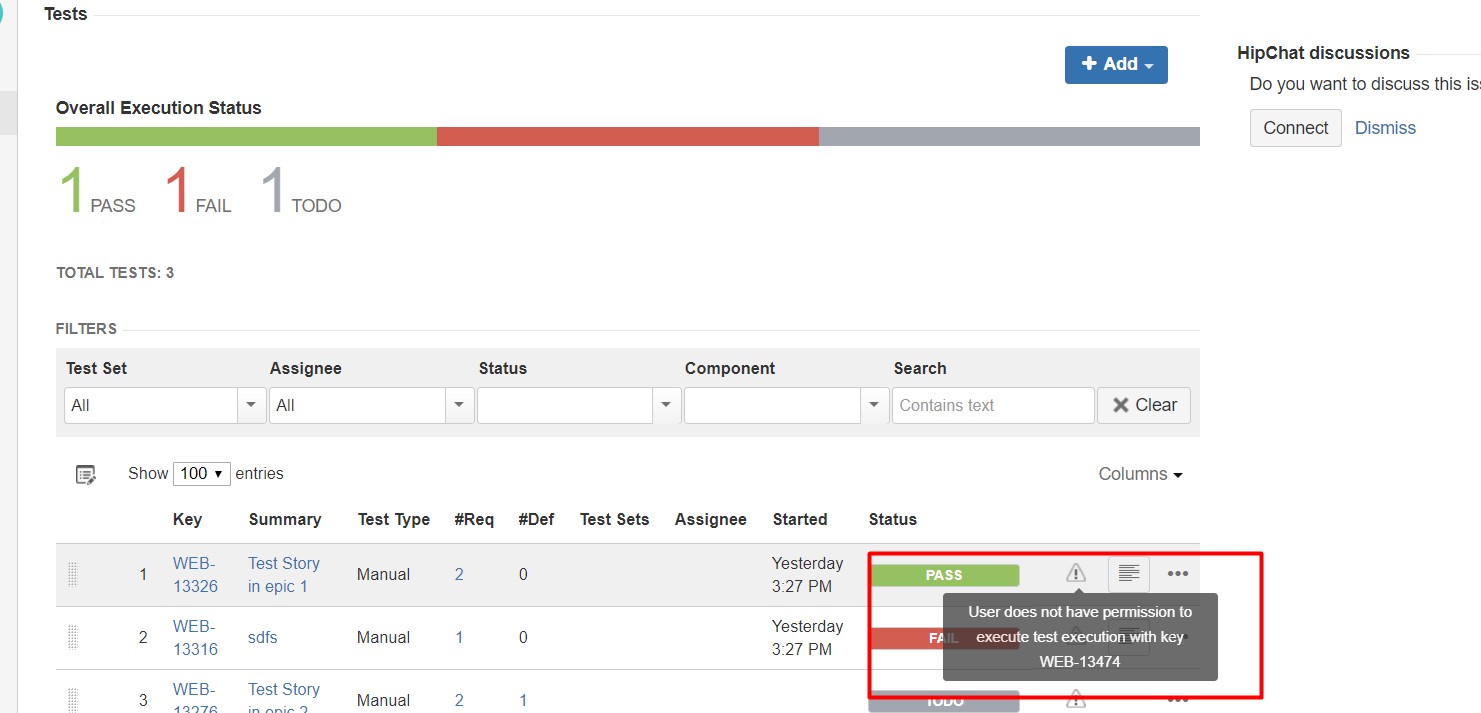Screen dimensions: 1481x713
Task: Expand the Test Set filter dropdown
Action: [x=251, y=405]
